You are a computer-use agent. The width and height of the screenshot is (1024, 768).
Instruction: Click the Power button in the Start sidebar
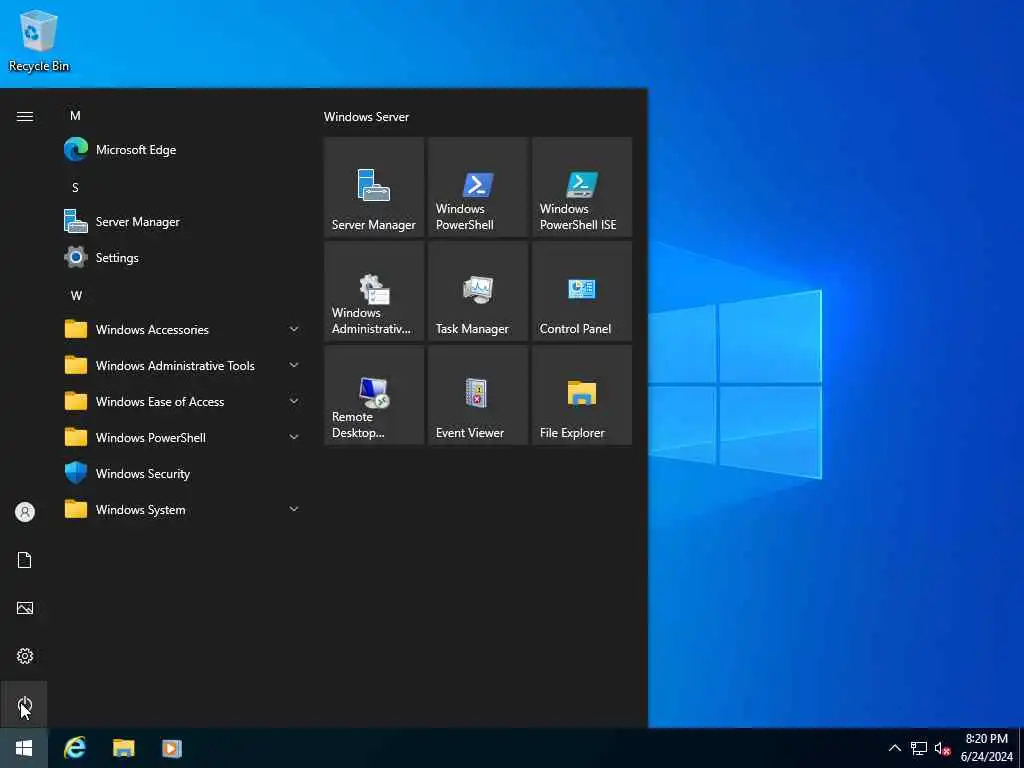click(x=25, y=704)
